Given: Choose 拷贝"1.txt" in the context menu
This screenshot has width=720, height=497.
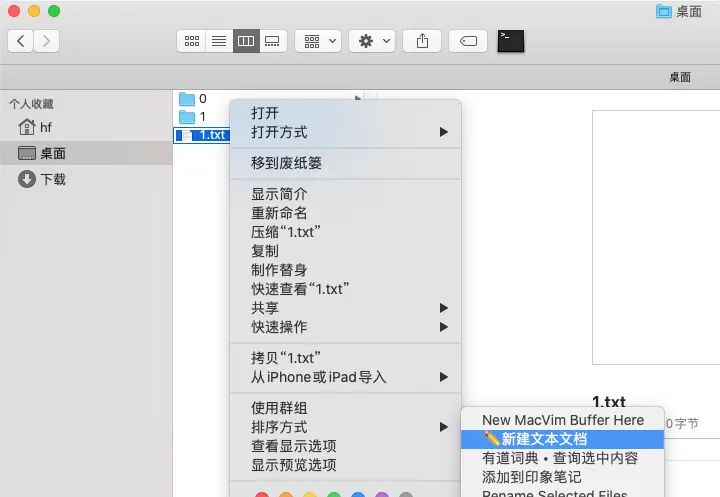Looking at the screenshot, I should click(345, 358).
